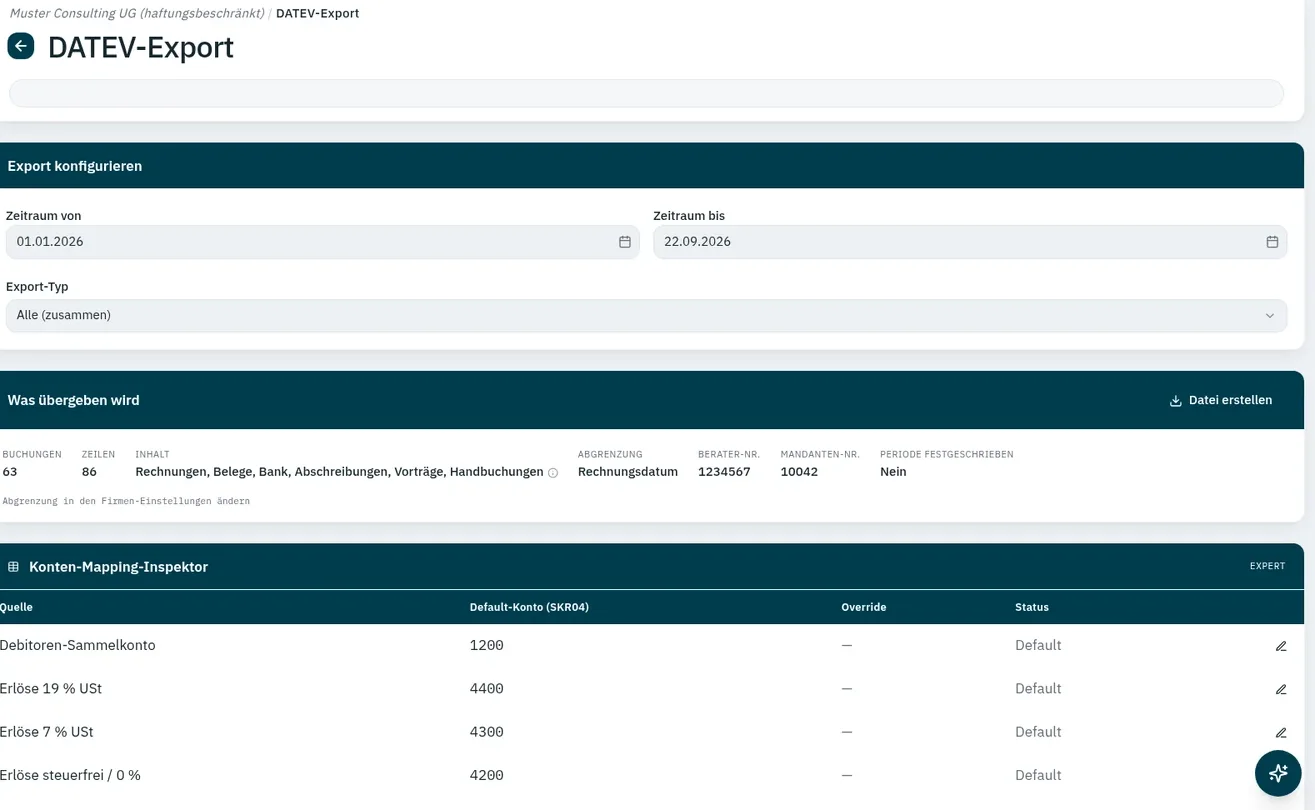Click account number 1200
This screenshot has width=1315, height=810.
(486, 646)
